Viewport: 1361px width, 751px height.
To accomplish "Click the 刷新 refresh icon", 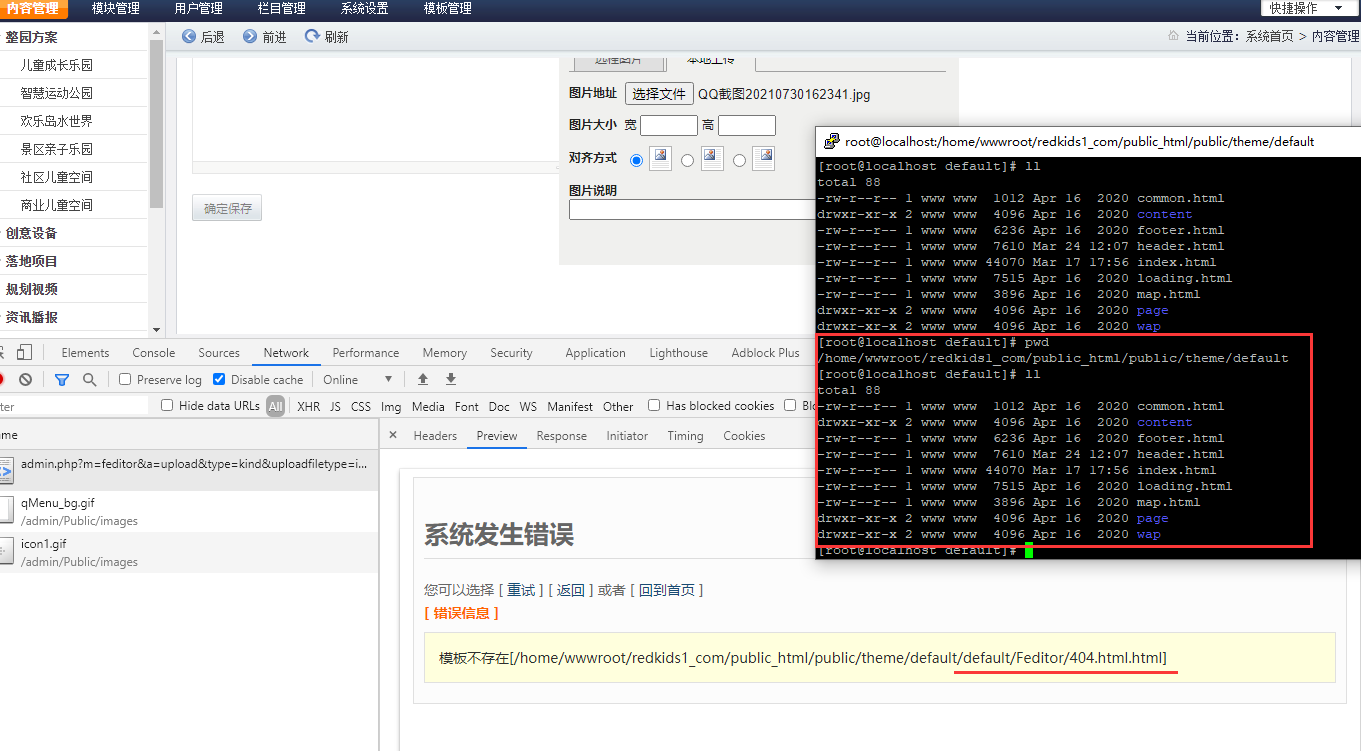I will tap(312, 37).
